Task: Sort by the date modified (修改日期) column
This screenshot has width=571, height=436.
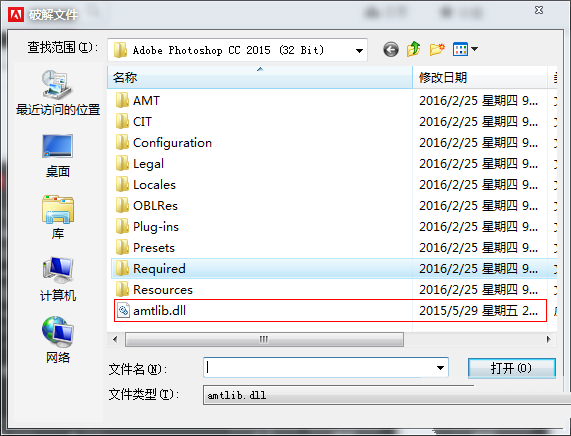Action: pos(480,77)
